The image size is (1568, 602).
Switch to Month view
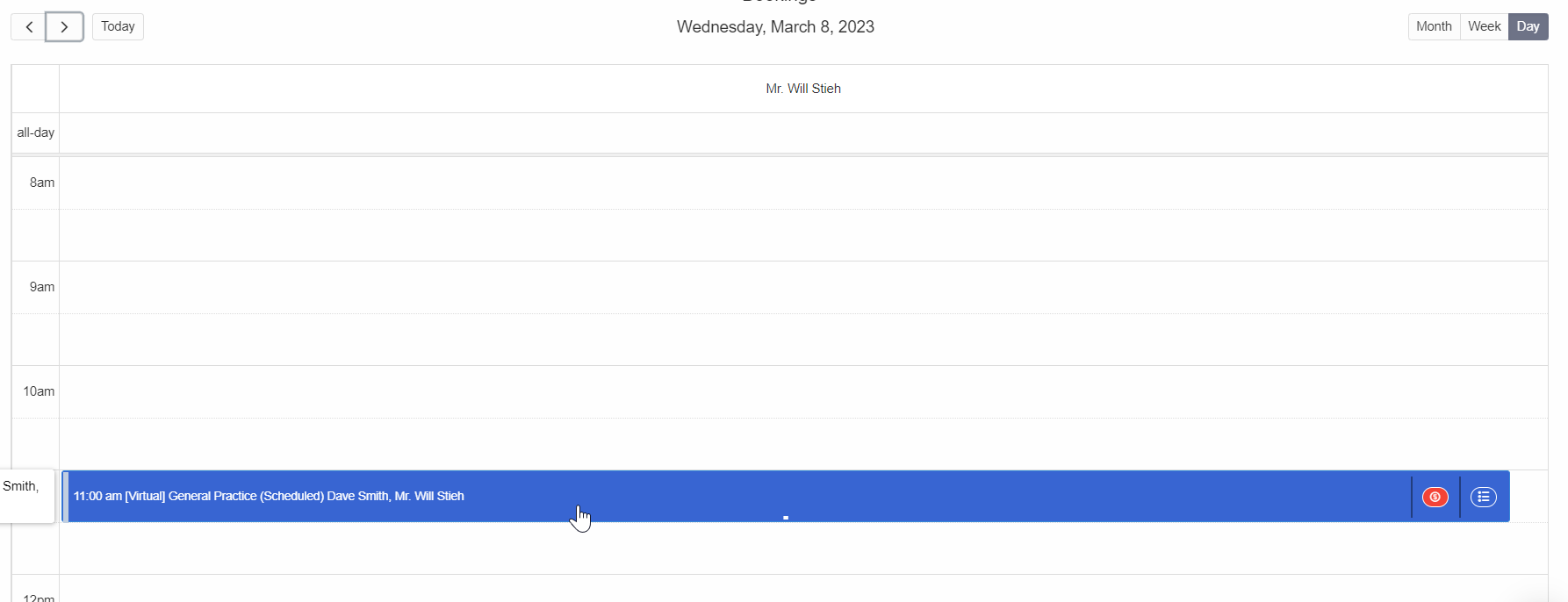(x=1434, y=26)
